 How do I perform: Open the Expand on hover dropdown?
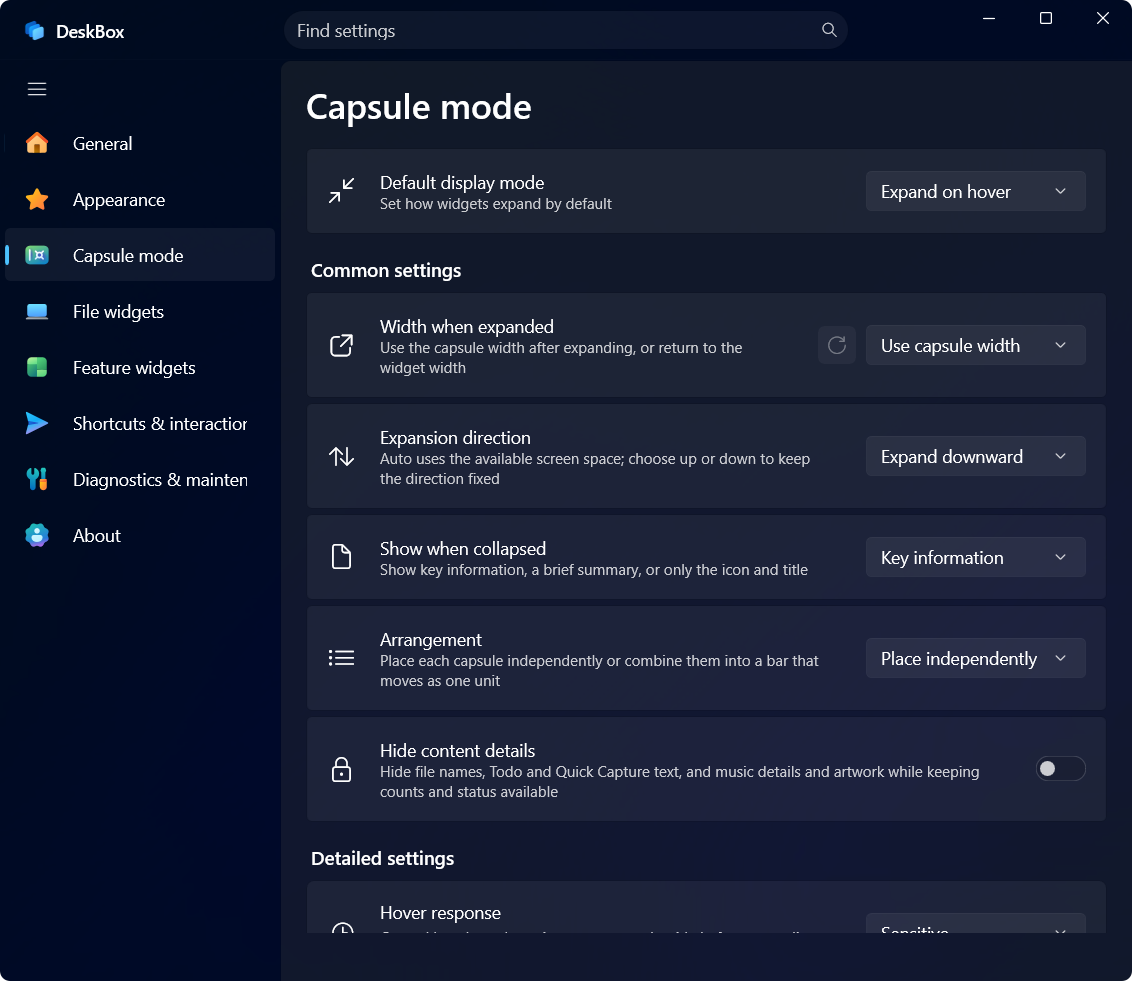pyautogui.click(x=975, y=191)
